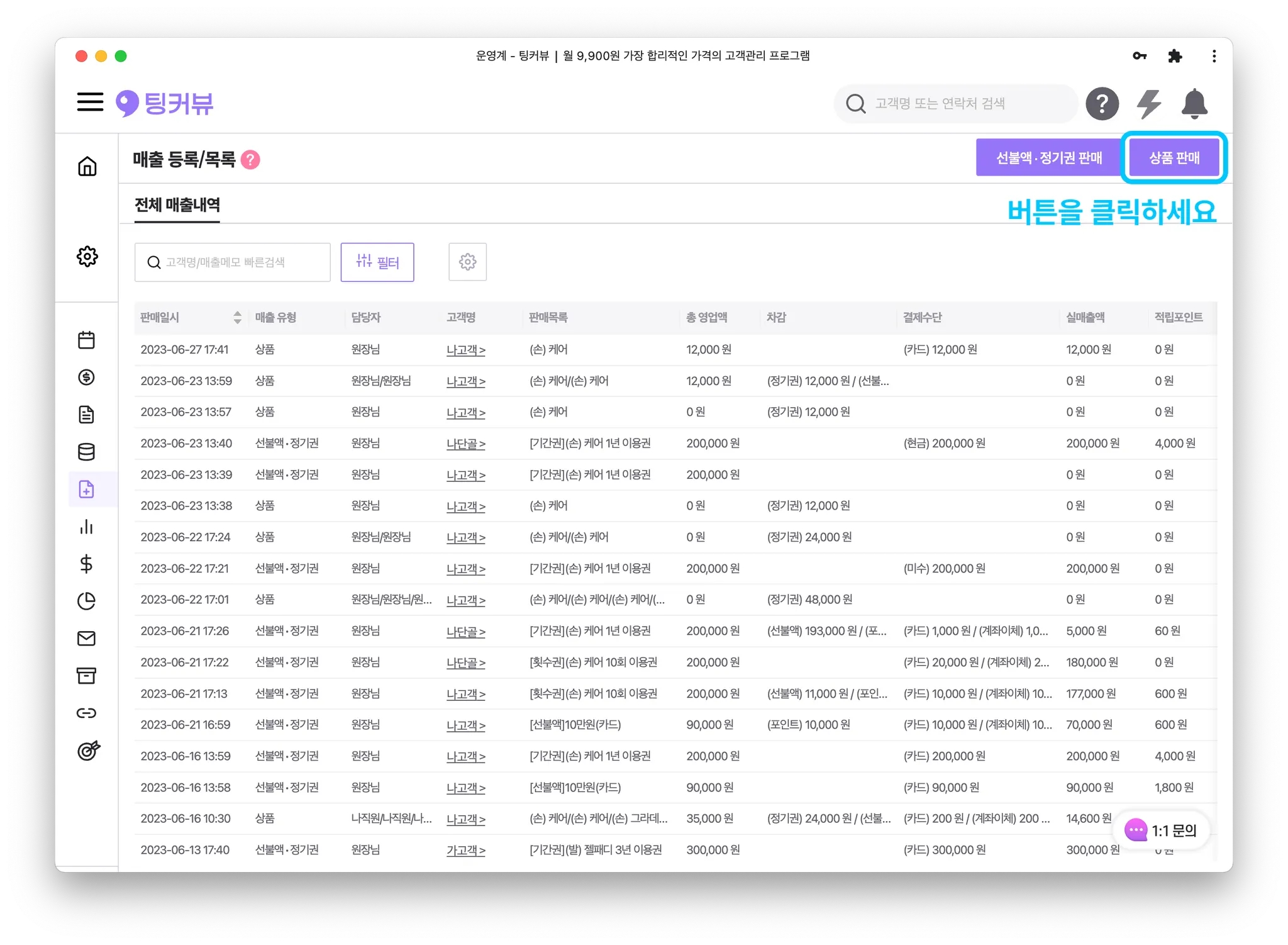Open 나단골 customer link in 13:40 row
1288x945 pixels.
coord(465,444)
